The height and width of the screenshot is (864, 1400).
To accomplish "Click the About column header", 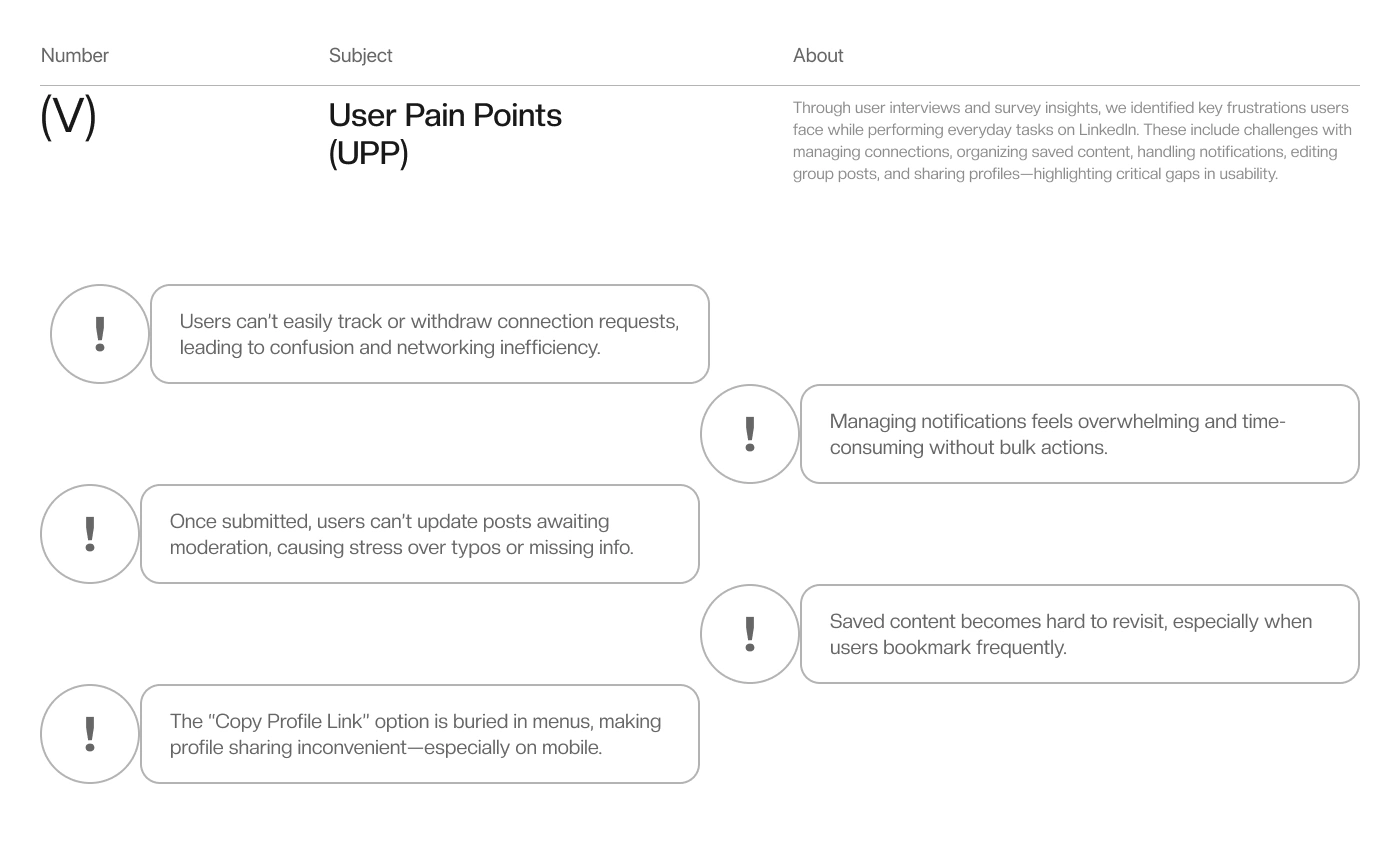I will [x=818, y=56].
